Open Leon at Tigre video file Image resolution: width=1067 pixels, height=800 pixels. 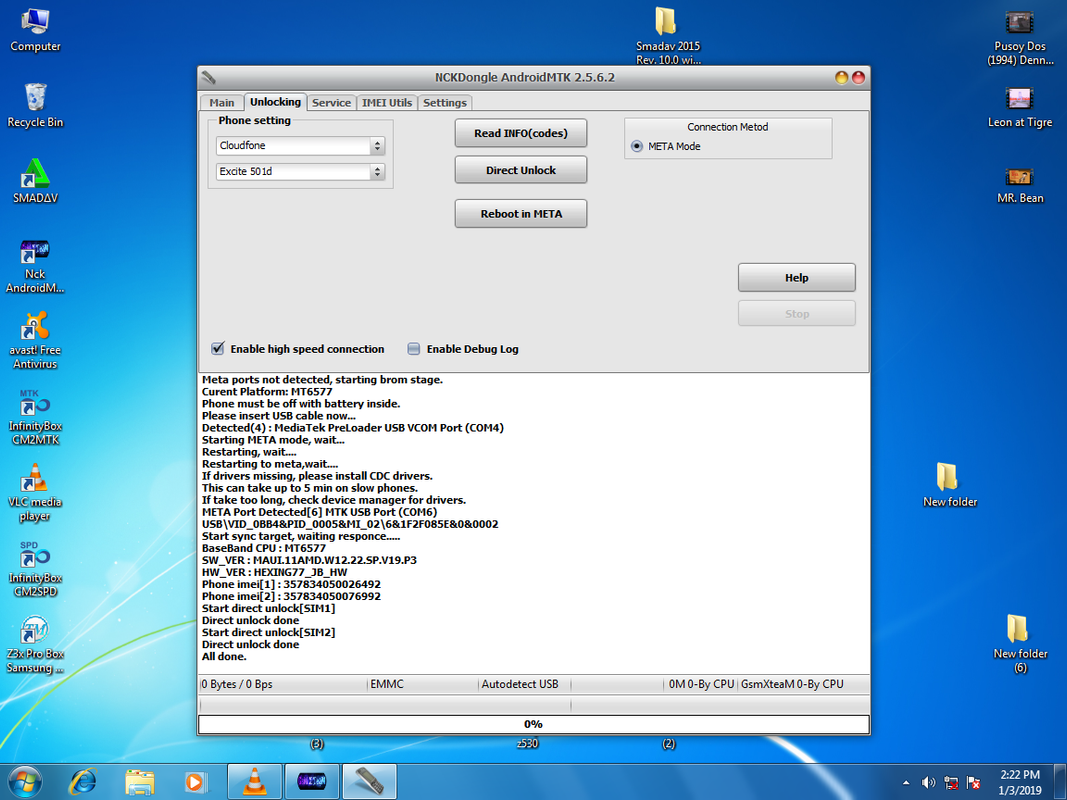pos(1020,107)
